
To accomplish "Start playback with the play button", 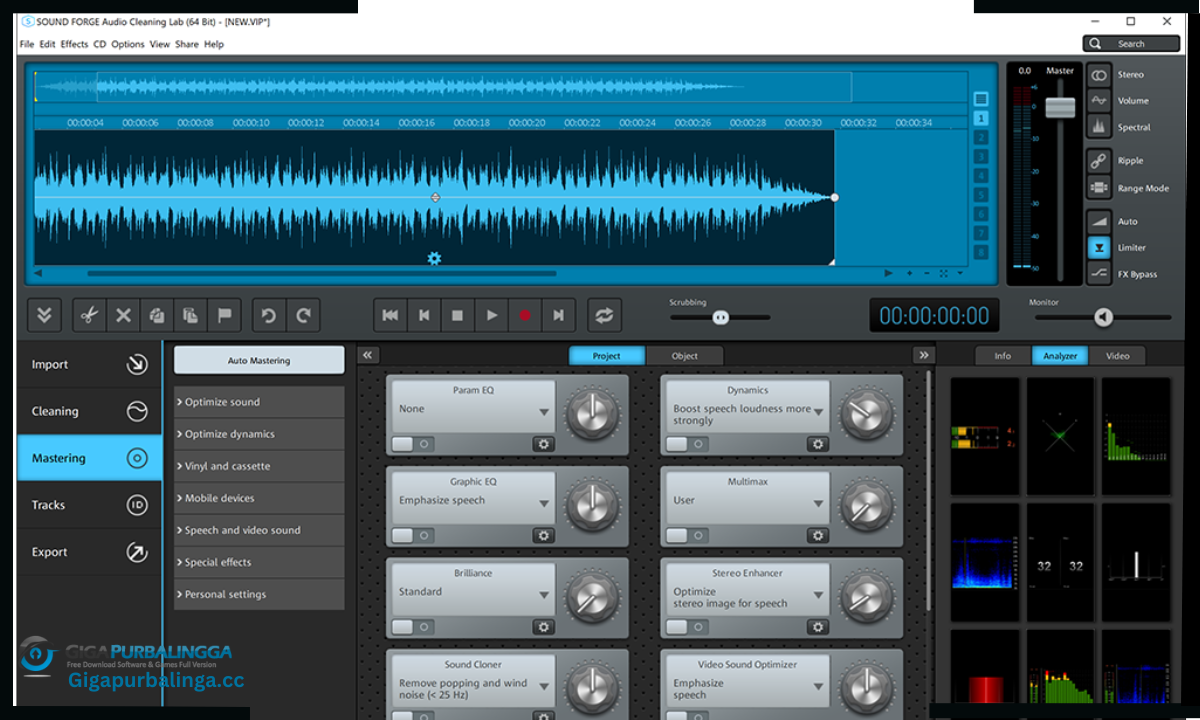I will tap(491, 315).
